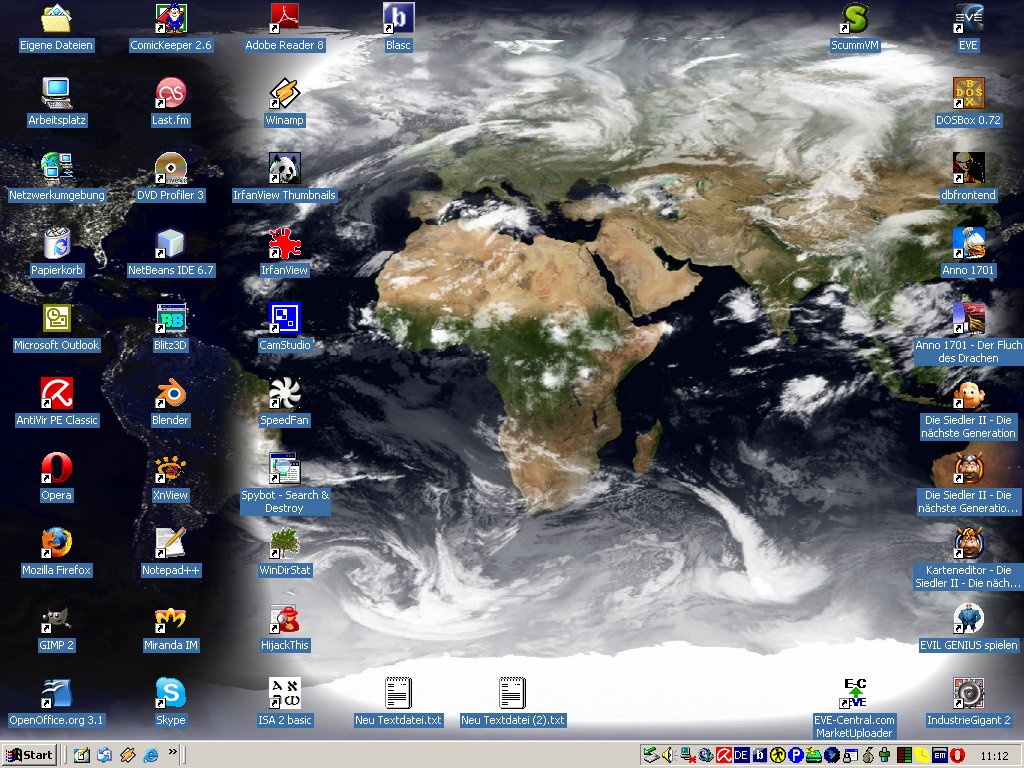Viewport: 1024px width, 768px height.
Task: Click the DE language indicator in tray
Action: coord(741,755)
